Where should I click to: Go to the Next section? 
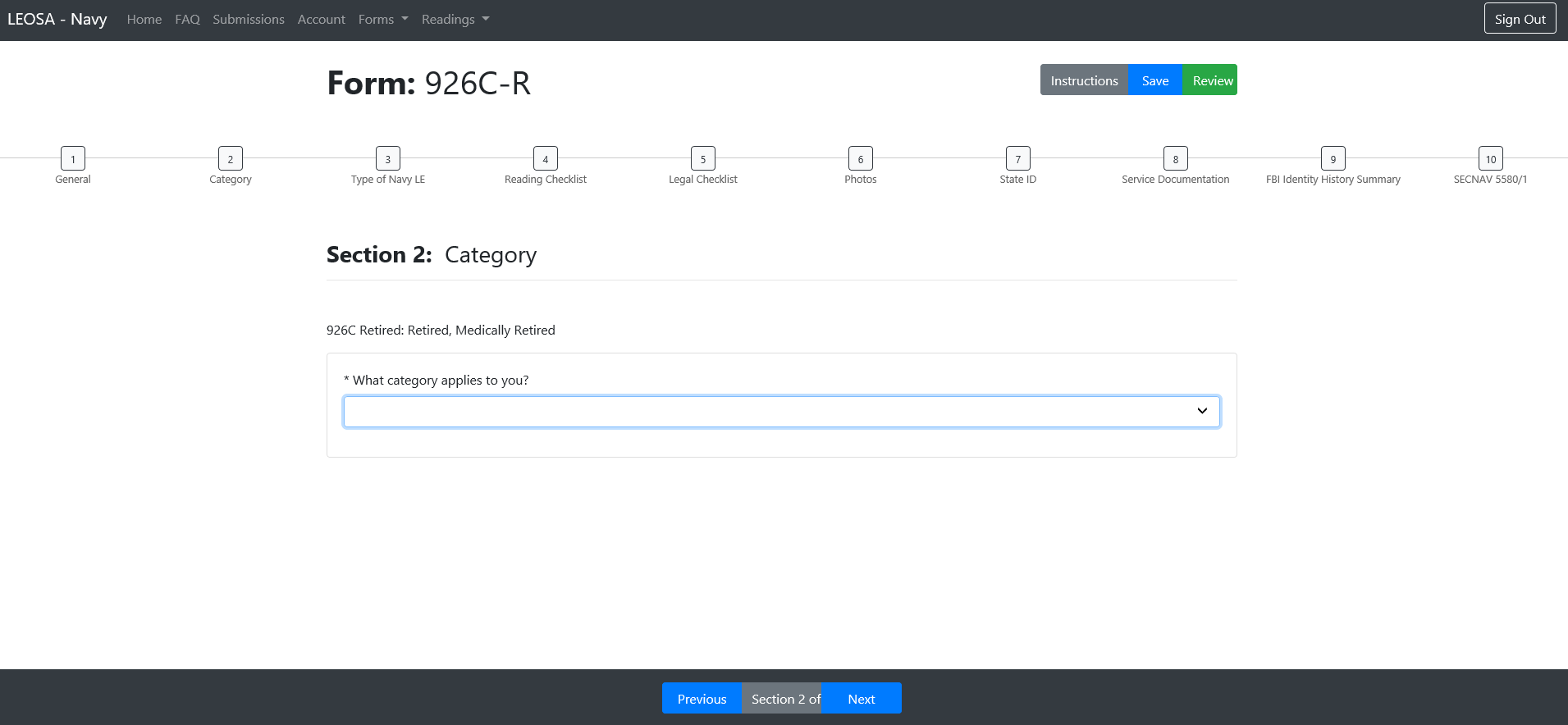pyautogui.click(x=862, y=699)
